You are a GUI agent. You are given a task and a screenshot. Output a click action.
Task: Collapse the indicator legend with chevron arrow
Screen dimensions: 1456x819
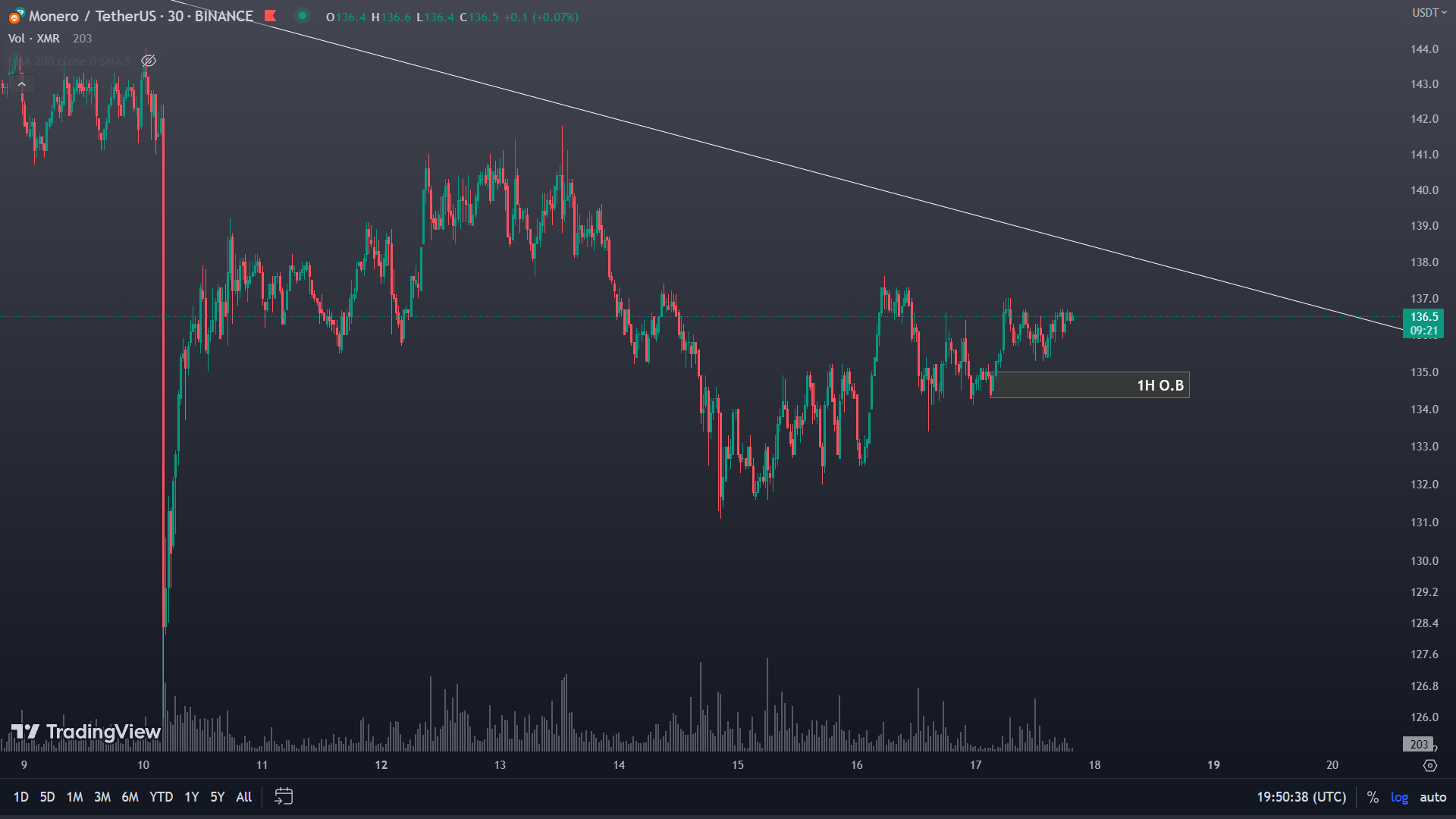click(x=22, y=84)
